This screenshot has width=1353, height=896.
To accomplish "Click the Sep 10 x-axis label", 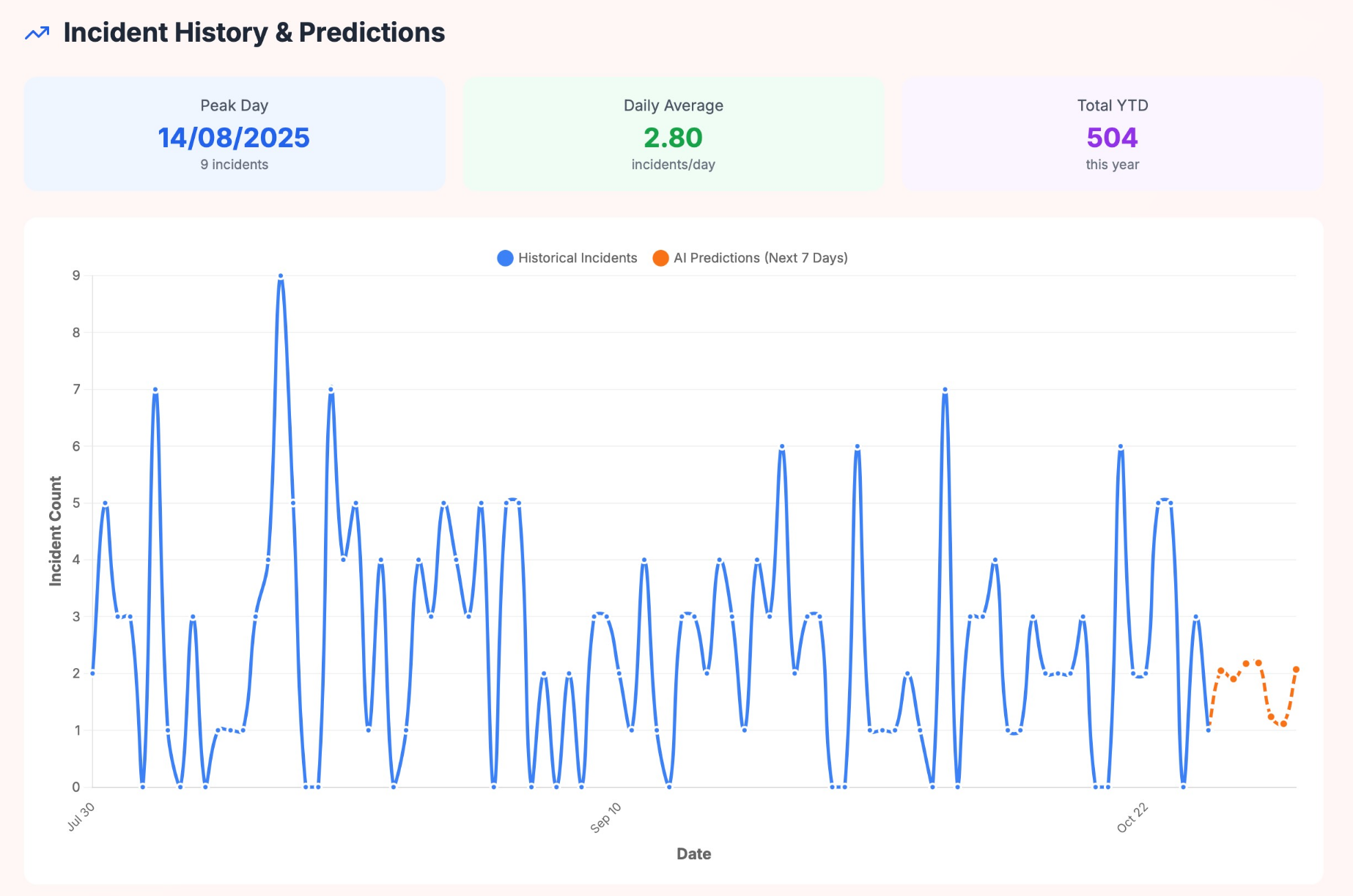I will point(606,818).
